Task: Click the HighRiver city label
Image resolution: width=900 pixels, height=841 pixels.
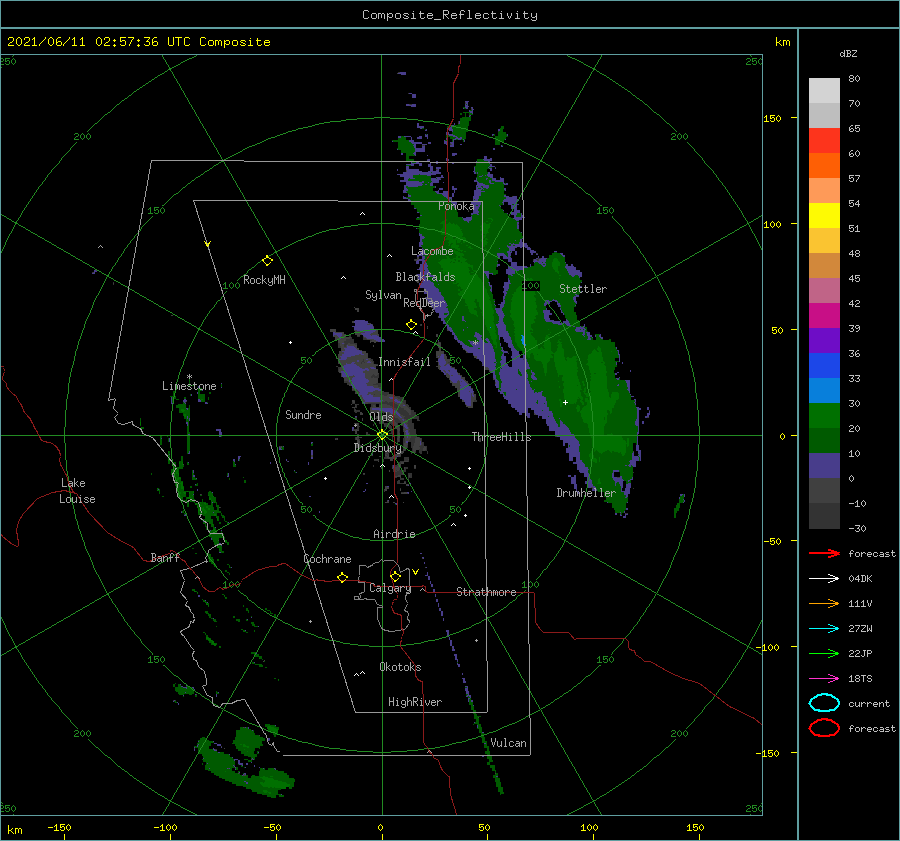Action: coord(415,702)
